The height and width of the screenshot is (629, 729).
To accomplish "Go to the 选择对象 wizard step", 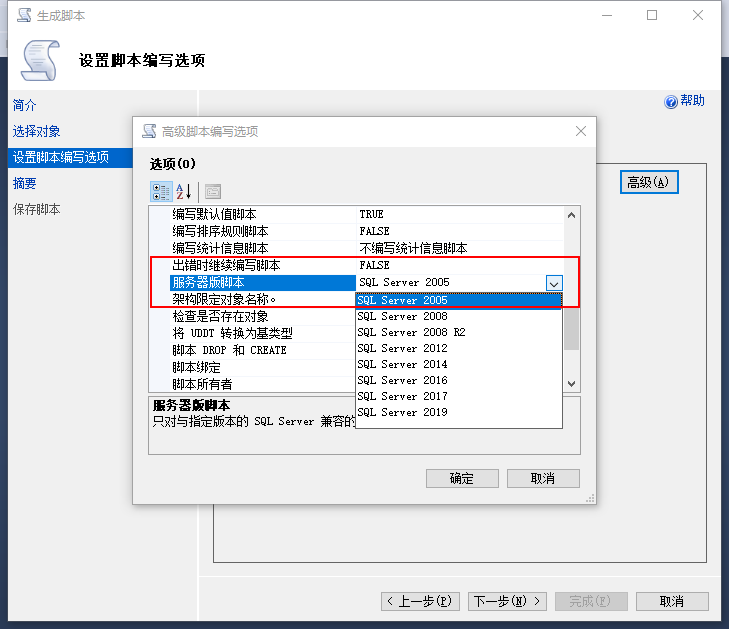I will point(37,131).
